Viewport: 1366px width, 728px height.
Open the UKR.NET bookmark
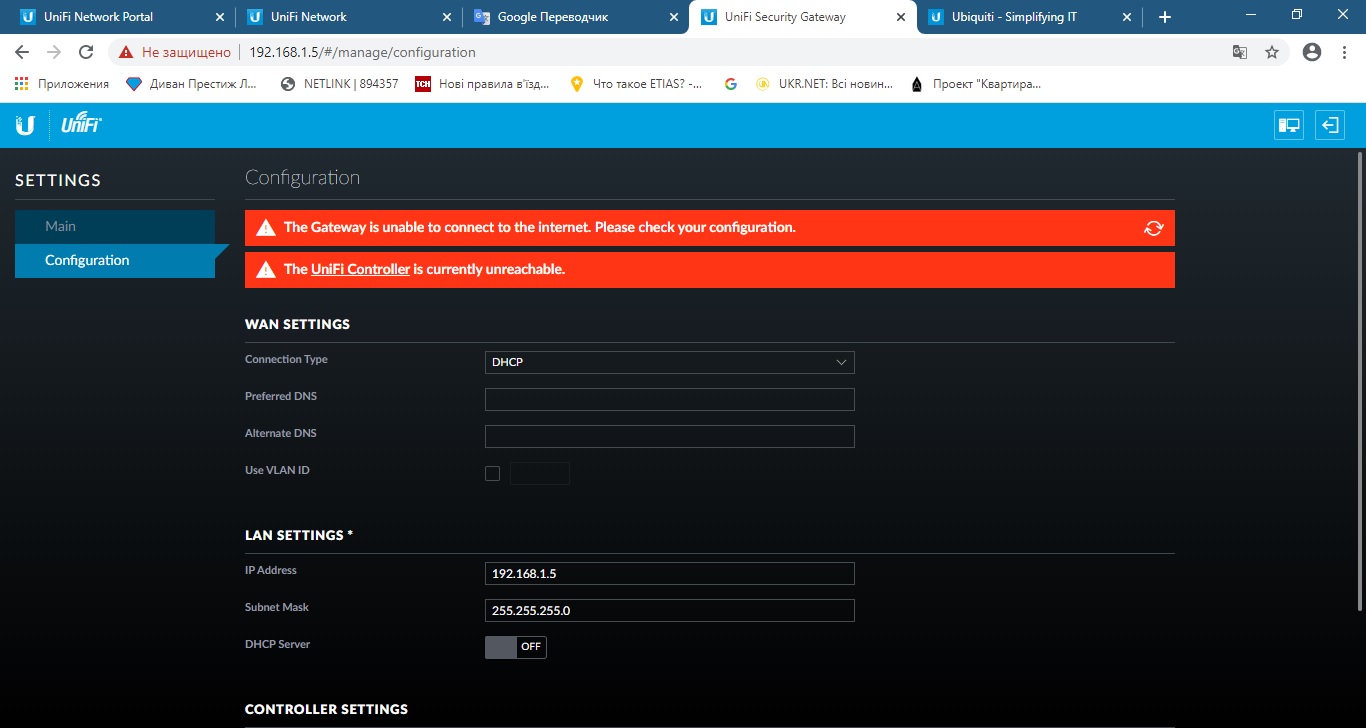[824, 84]
